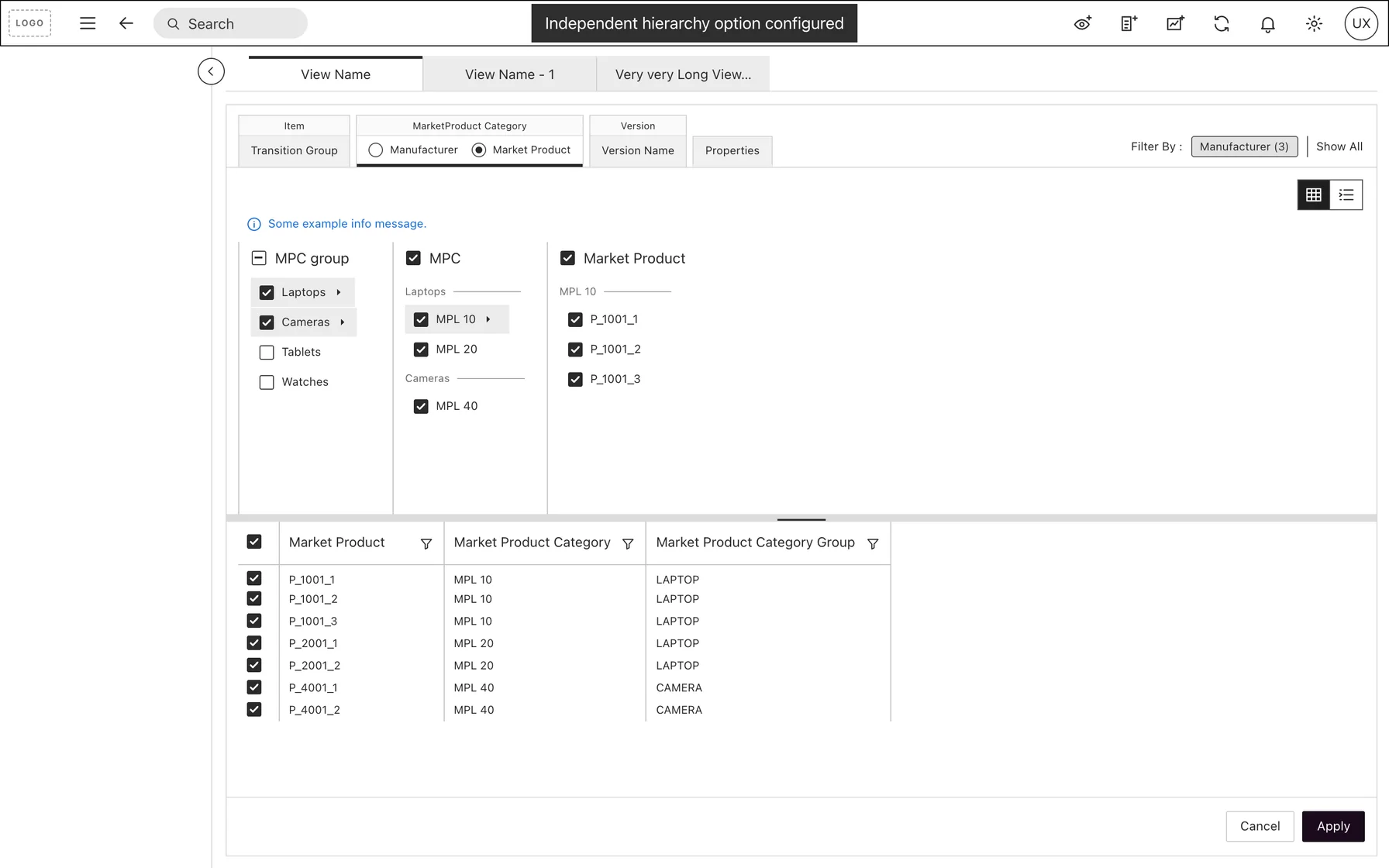The width and height of the screenshot is (1389, 868).
Task: Open the View Name tab
Action: [x=336, y=74]
